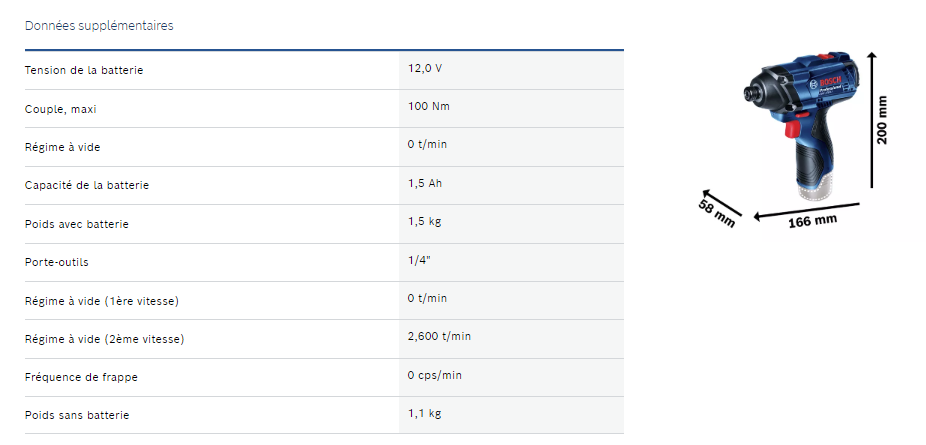
Task: Click the 'Couple, maxi' row label
Action: tap(60, 109)
